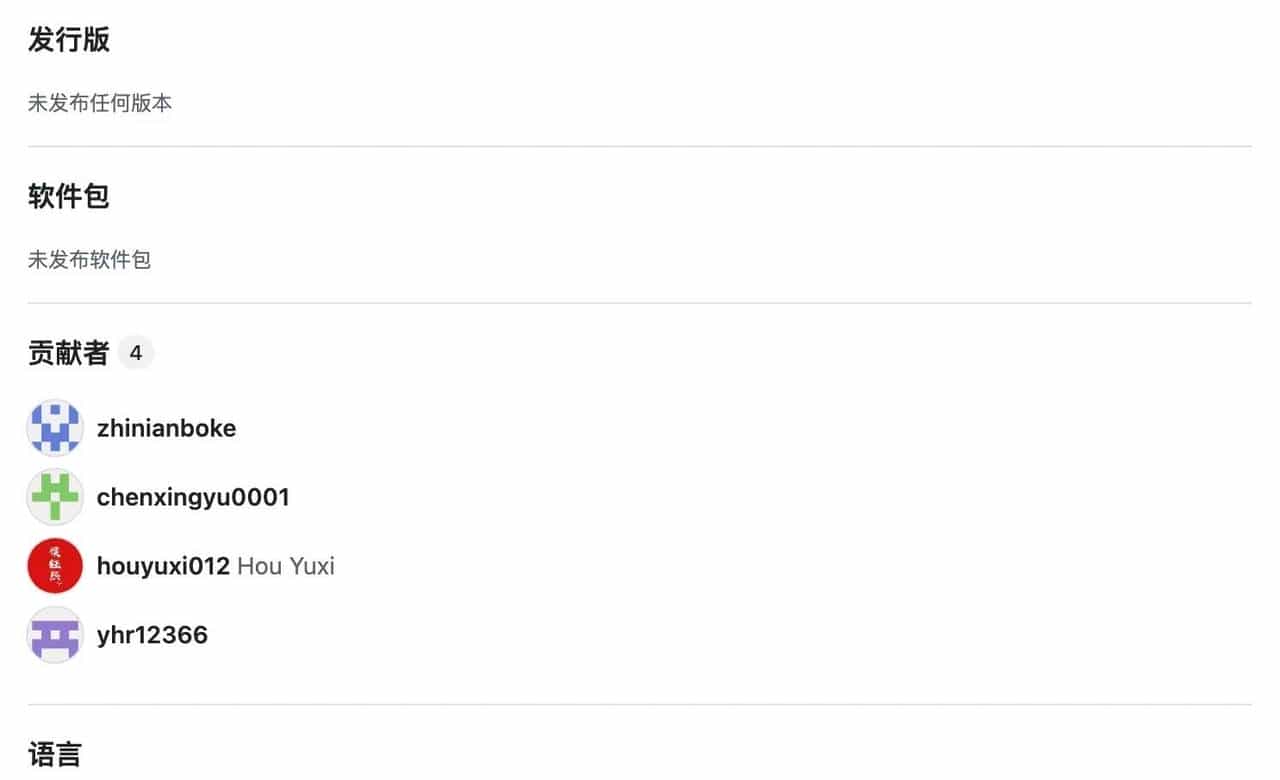The height and width of the screenshot is (780, 1280).
Task: Open the 发行版 releases heading
Action: coord(69,40)
